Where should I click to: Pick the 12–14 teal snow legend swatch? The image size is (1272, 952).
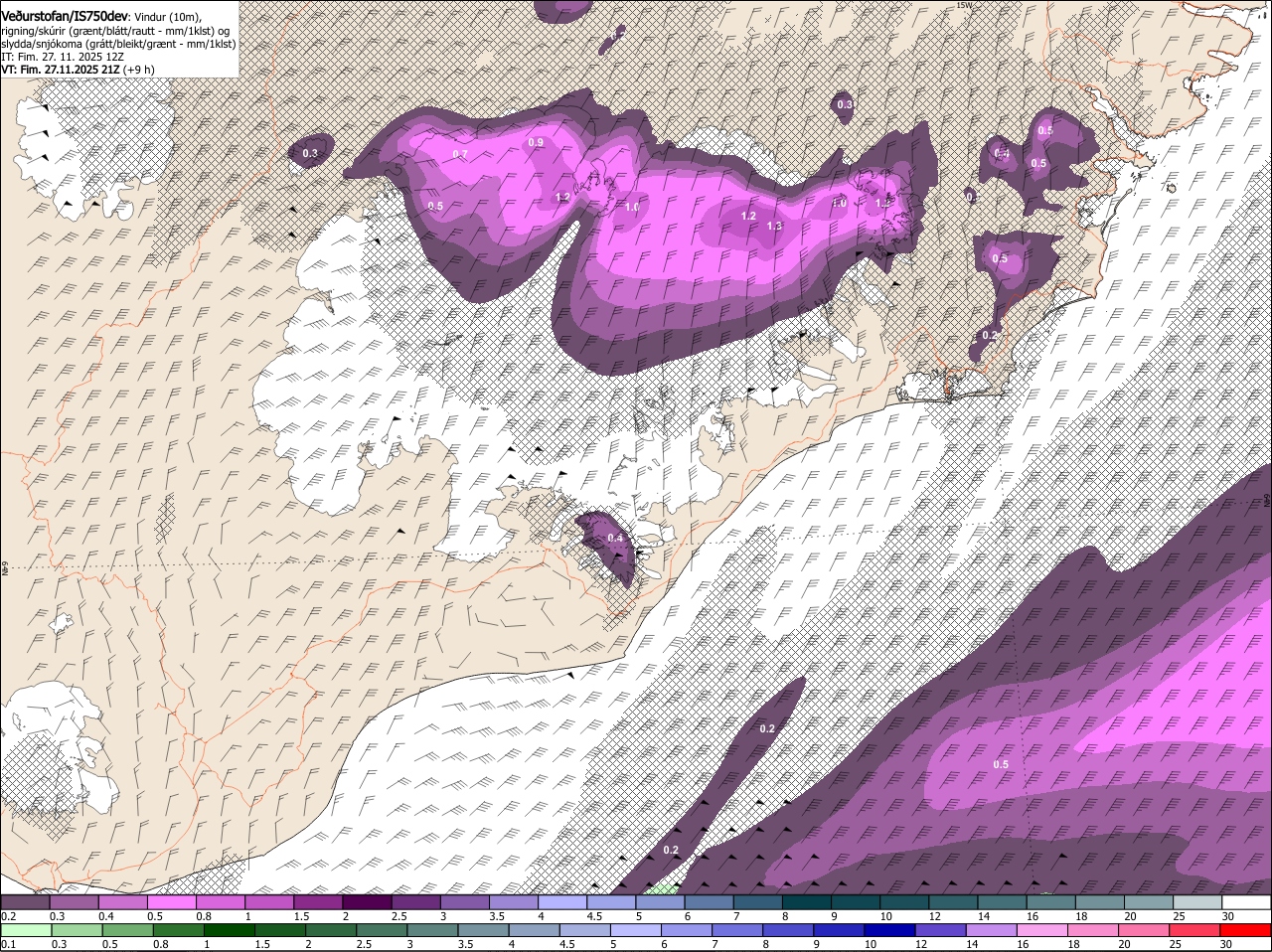[953, 902]
